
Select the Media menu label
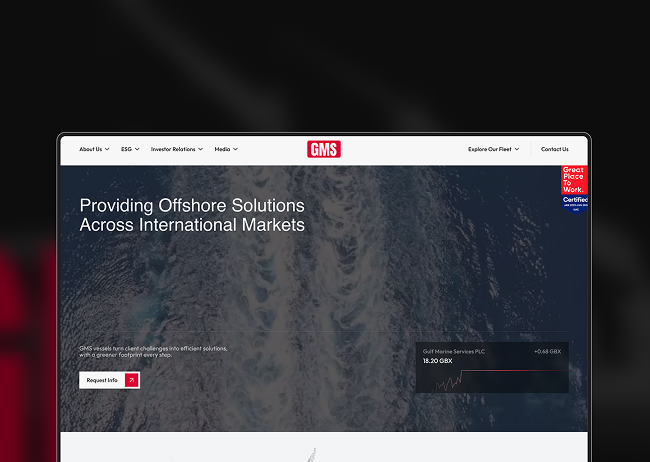[222, 149]
